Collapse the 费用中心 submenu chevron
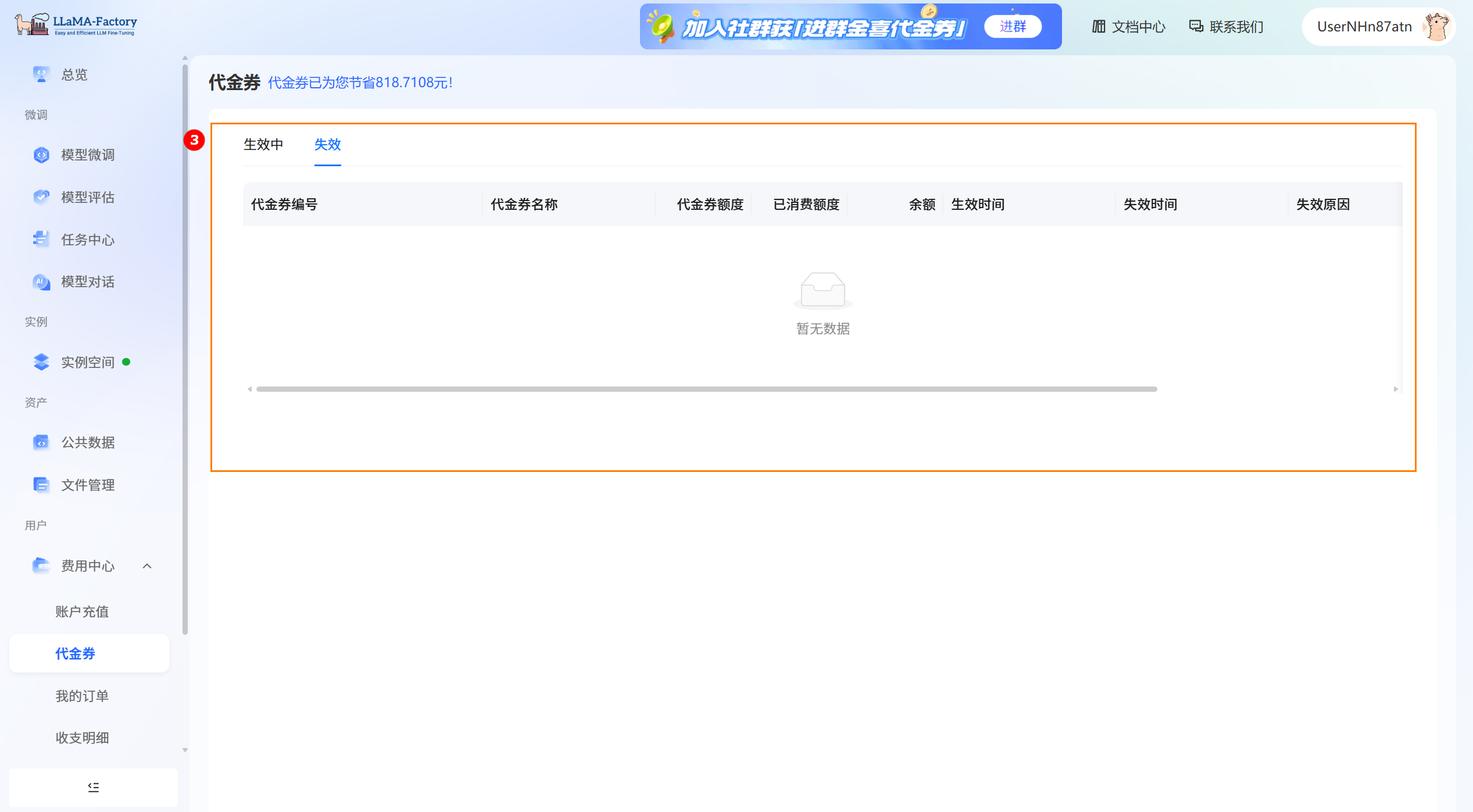The height and width of the screenshot is (812, 1473). click(147, 566)
